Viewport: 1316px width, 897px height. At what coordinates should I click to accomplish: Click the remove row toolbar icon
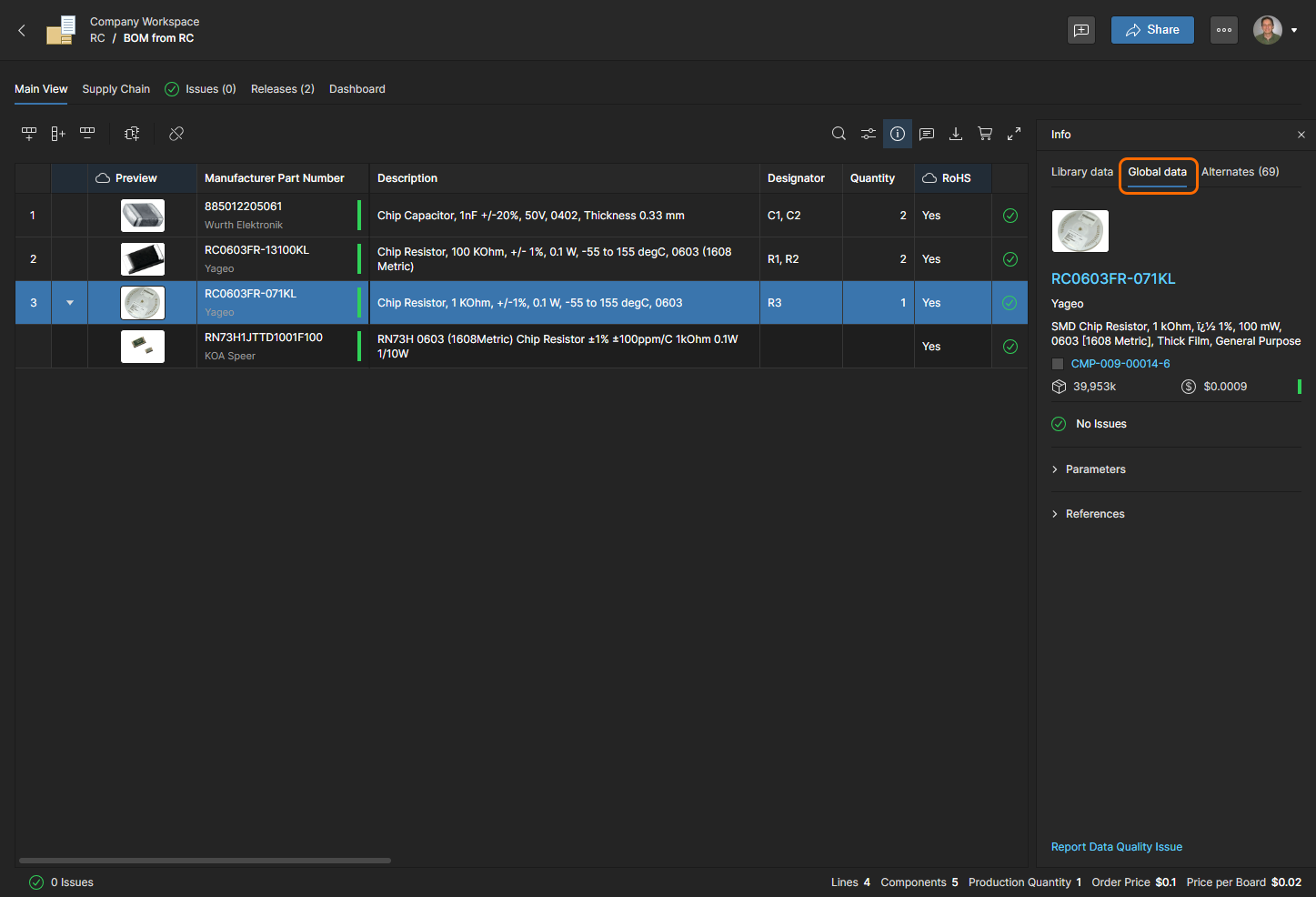click(x=87, y=134)
